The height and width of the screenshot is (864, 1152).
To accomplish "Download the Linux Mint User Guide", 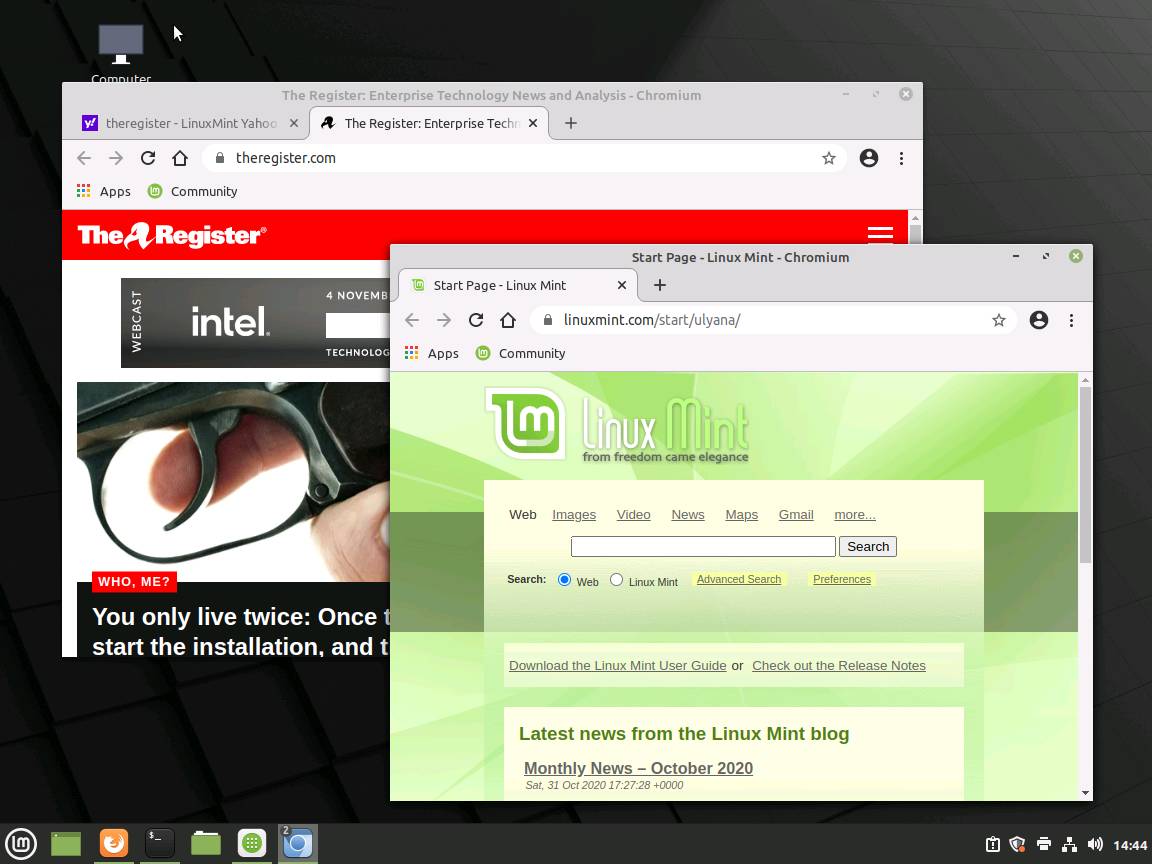I will (x=617, y=666).
